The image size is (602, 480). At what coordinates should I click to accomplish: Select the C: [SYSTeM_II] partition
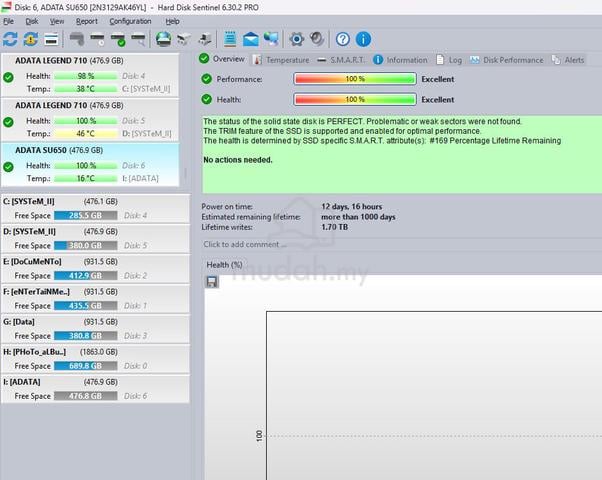point(95,209)
